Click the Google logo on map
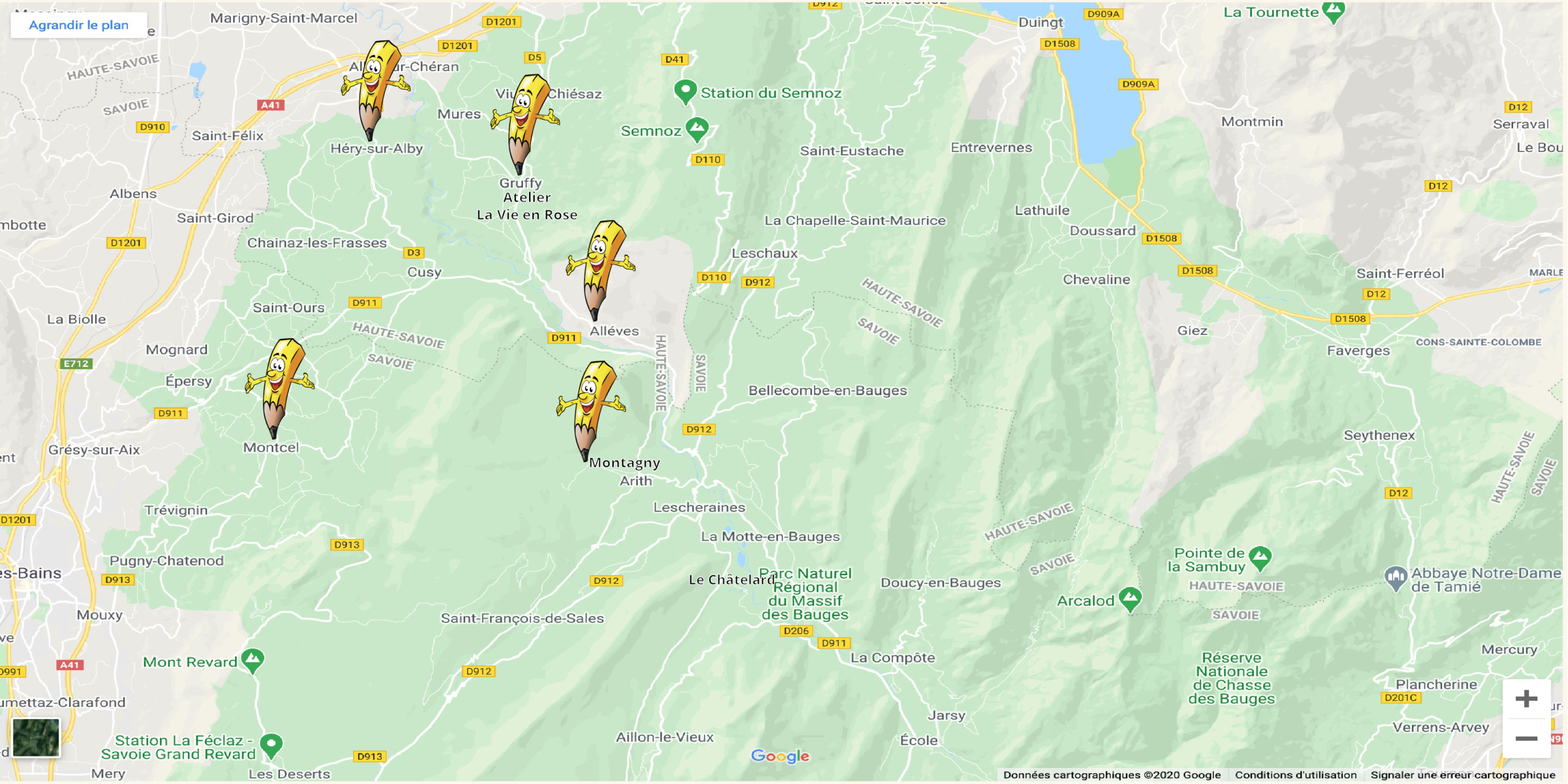 [780, 756]
